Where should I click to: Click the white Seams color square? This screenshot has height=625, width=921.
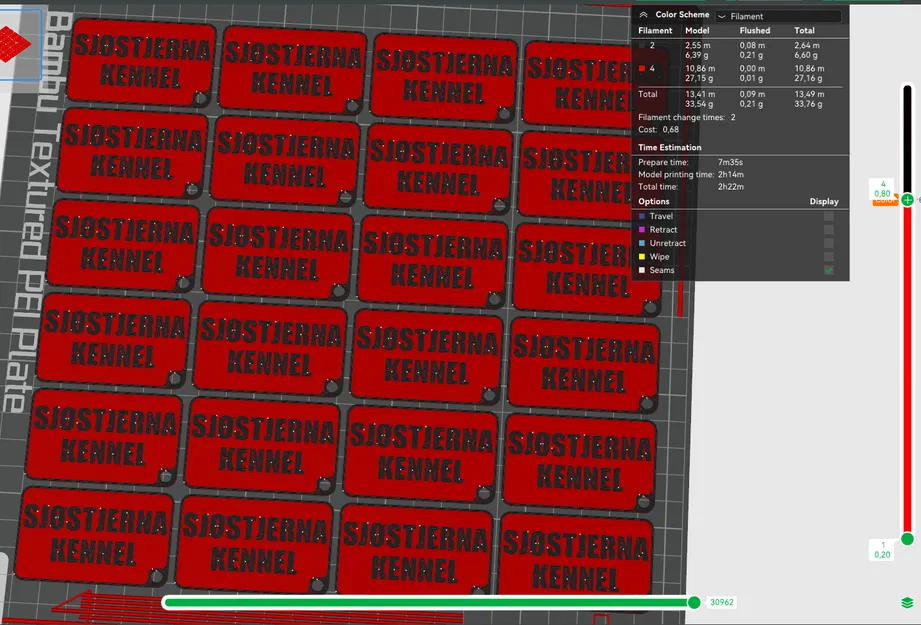[642, 270]
